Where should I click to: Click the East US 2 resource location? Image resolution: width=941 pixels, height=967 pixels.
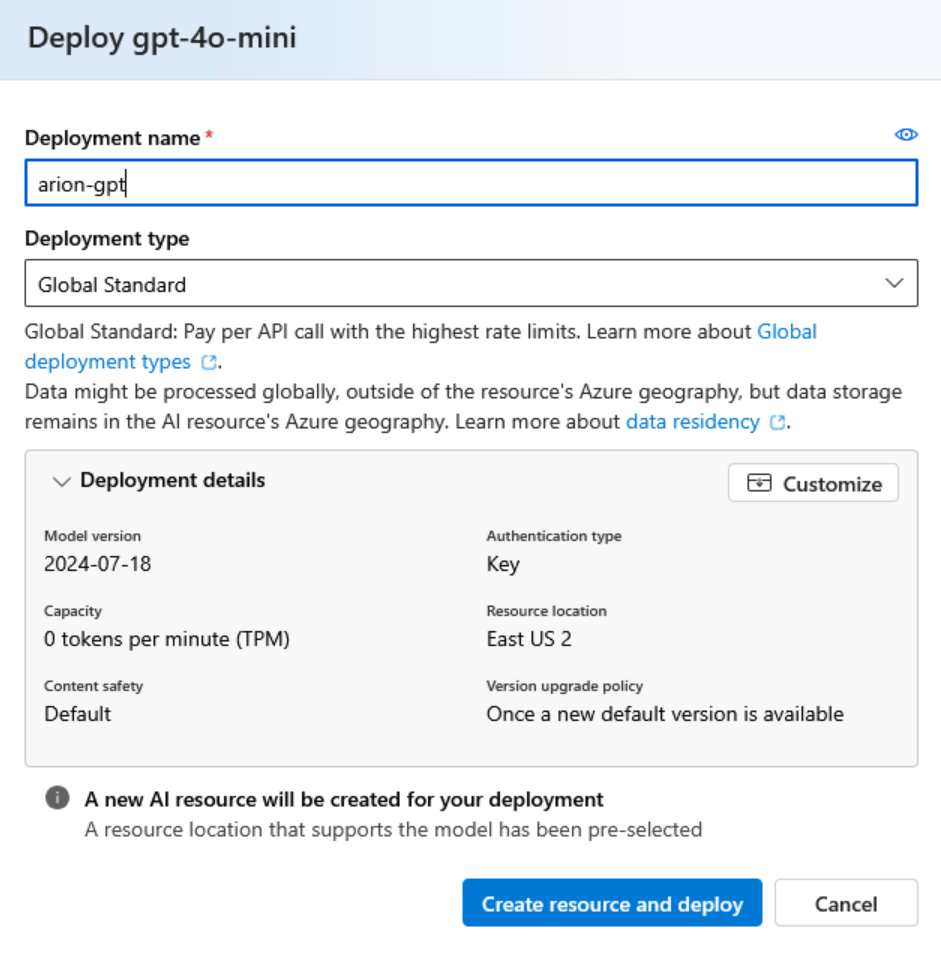coord(529,639)
